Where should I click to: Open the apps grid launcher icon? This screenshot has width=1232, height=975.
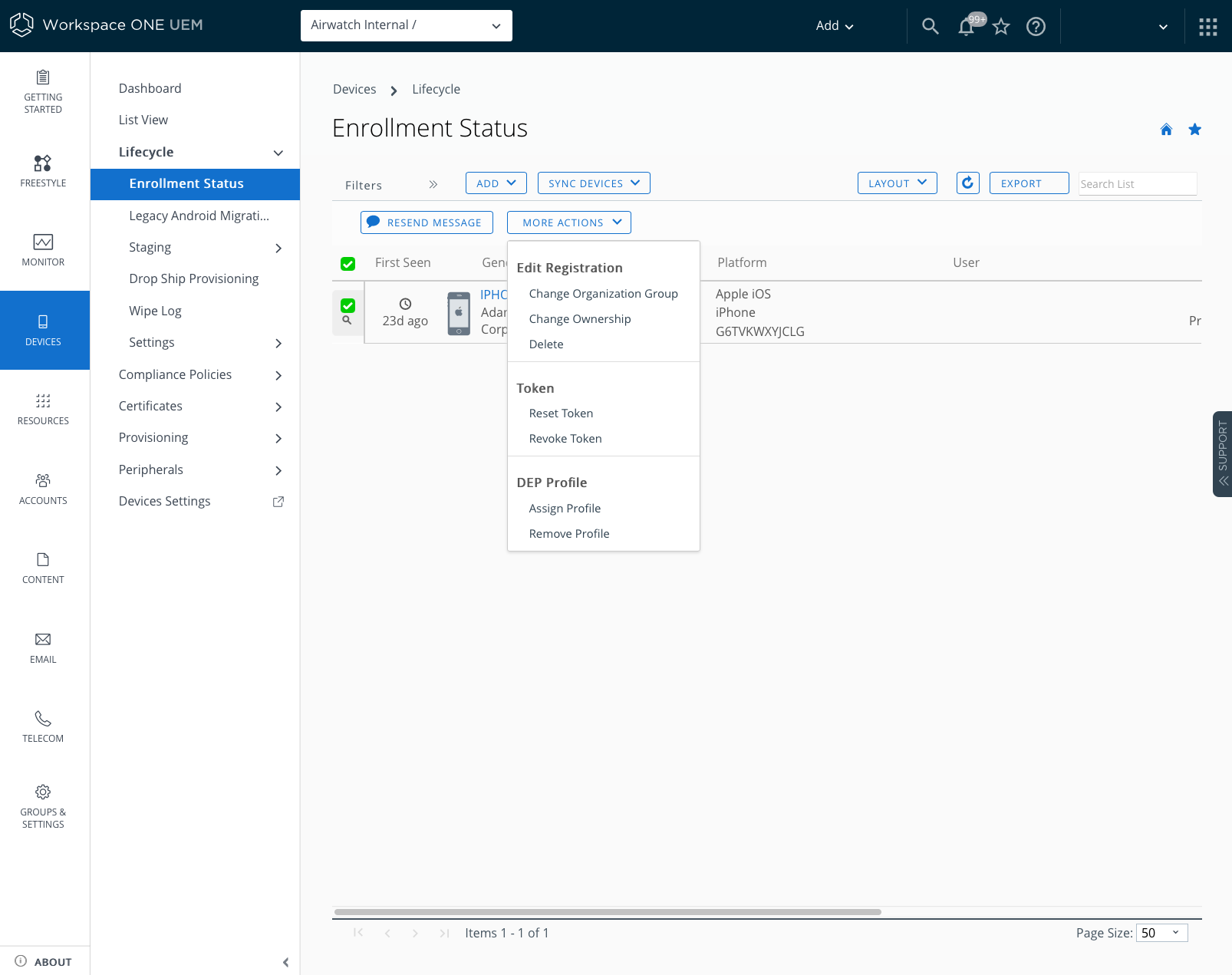[1208, 27]
